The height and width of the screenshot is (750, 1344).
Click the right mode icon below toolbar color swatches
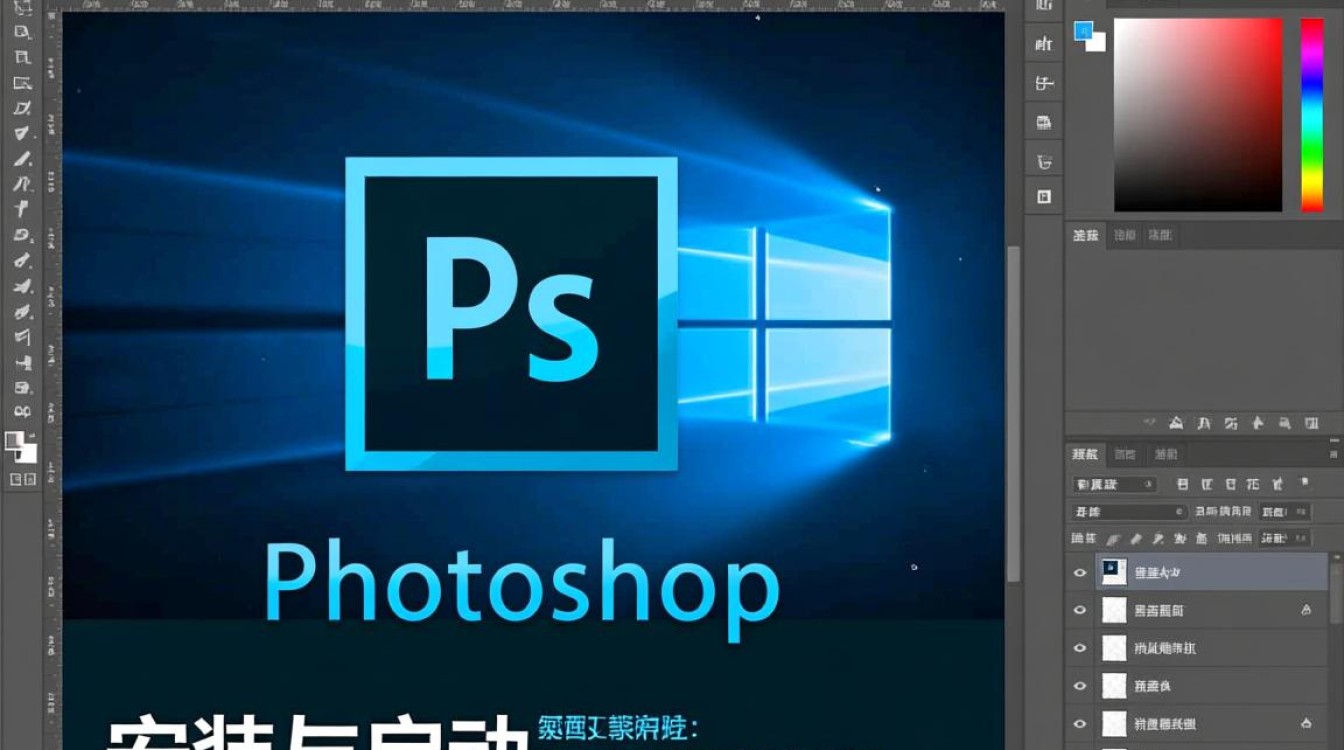pos(30,479)
